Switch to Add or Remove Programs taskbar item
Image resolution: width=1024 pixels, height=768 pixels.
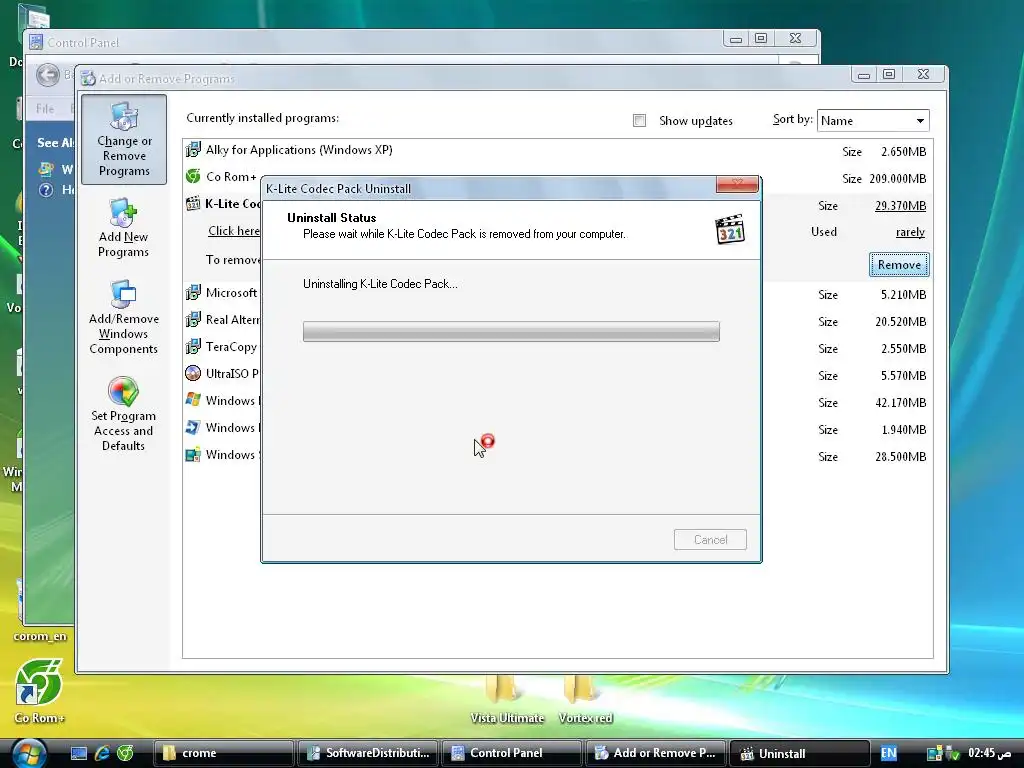point(656,753)
